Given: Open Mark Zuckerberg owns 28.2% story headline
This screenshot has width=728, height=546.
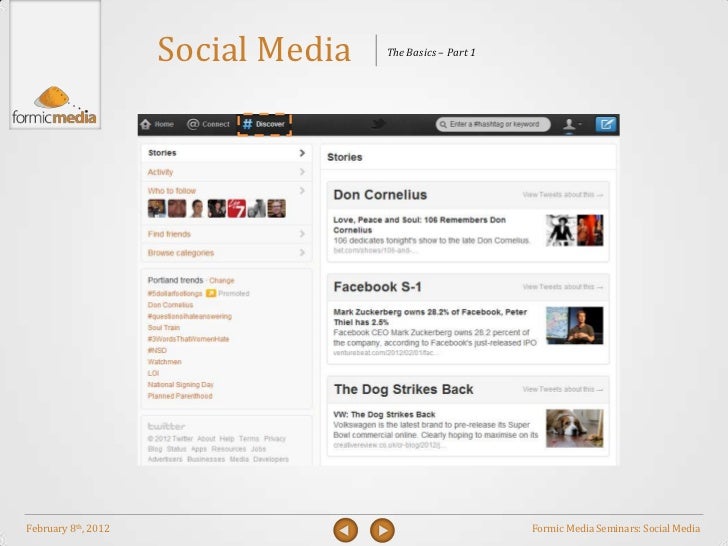Looking at the screenshot, I should [430, 317].
